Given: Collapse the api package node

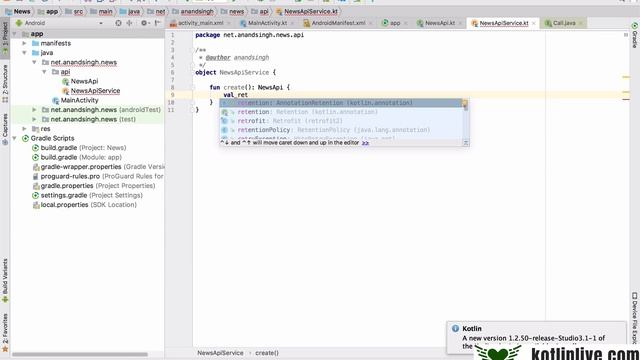Looking at the screenshot, I should (44, 72).
